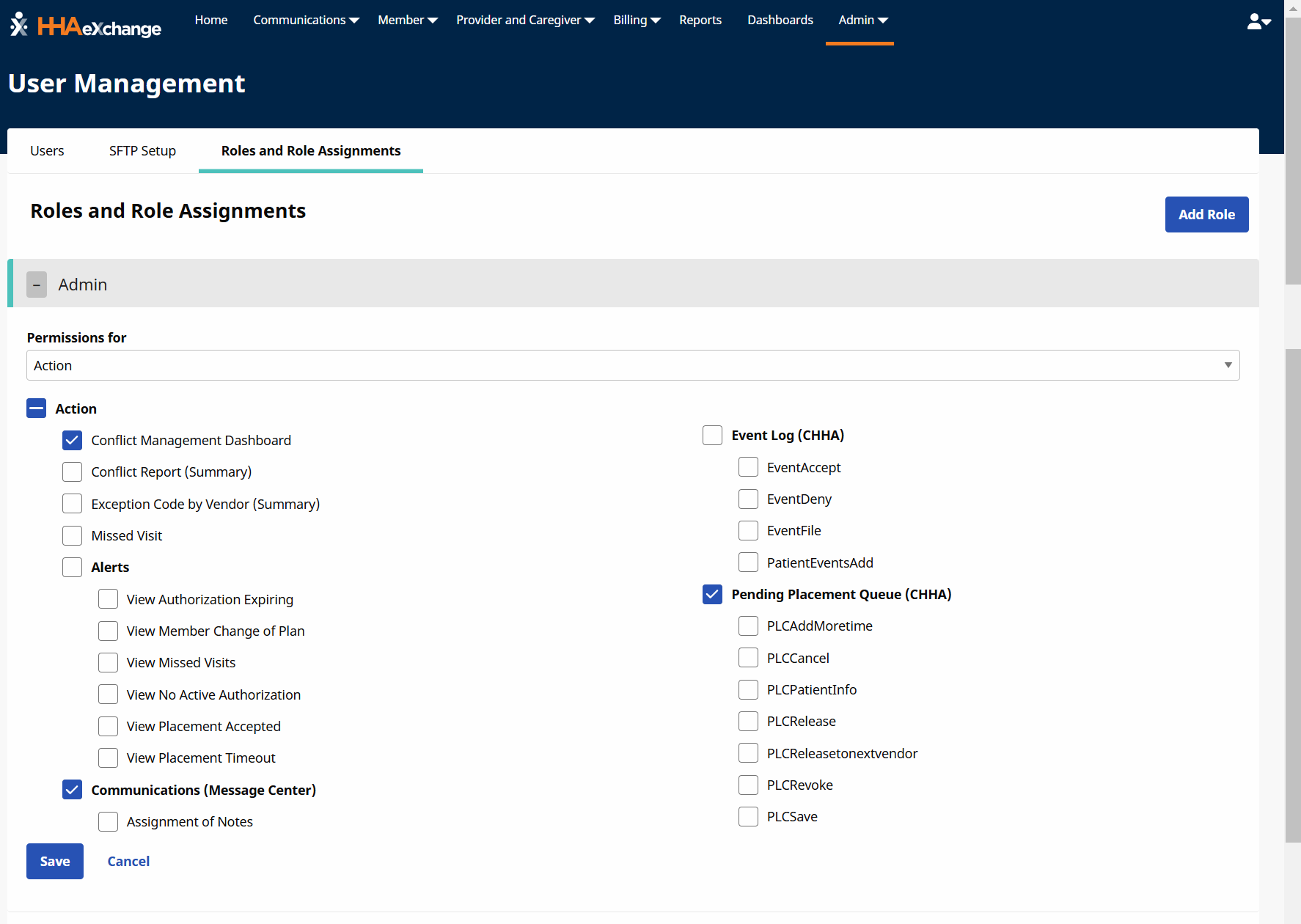This screenshot has width=1301, height=924.
Task: Click the Add Role button
Action: (1206, 214)
